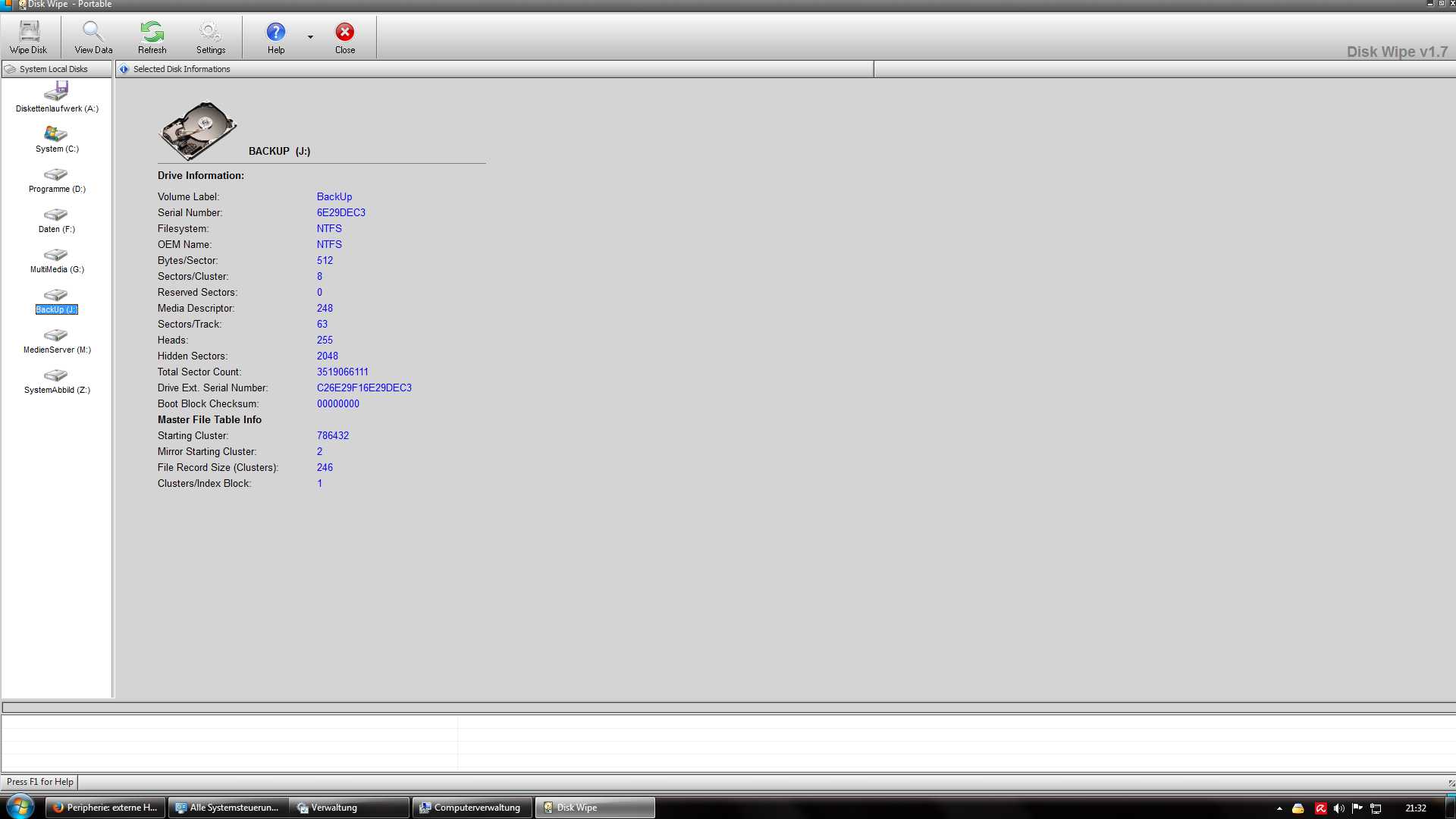The height and width of the screenshot is (819, 1456).
Task: Expand the Help dropdown arrow
Action: click(310, 36)
